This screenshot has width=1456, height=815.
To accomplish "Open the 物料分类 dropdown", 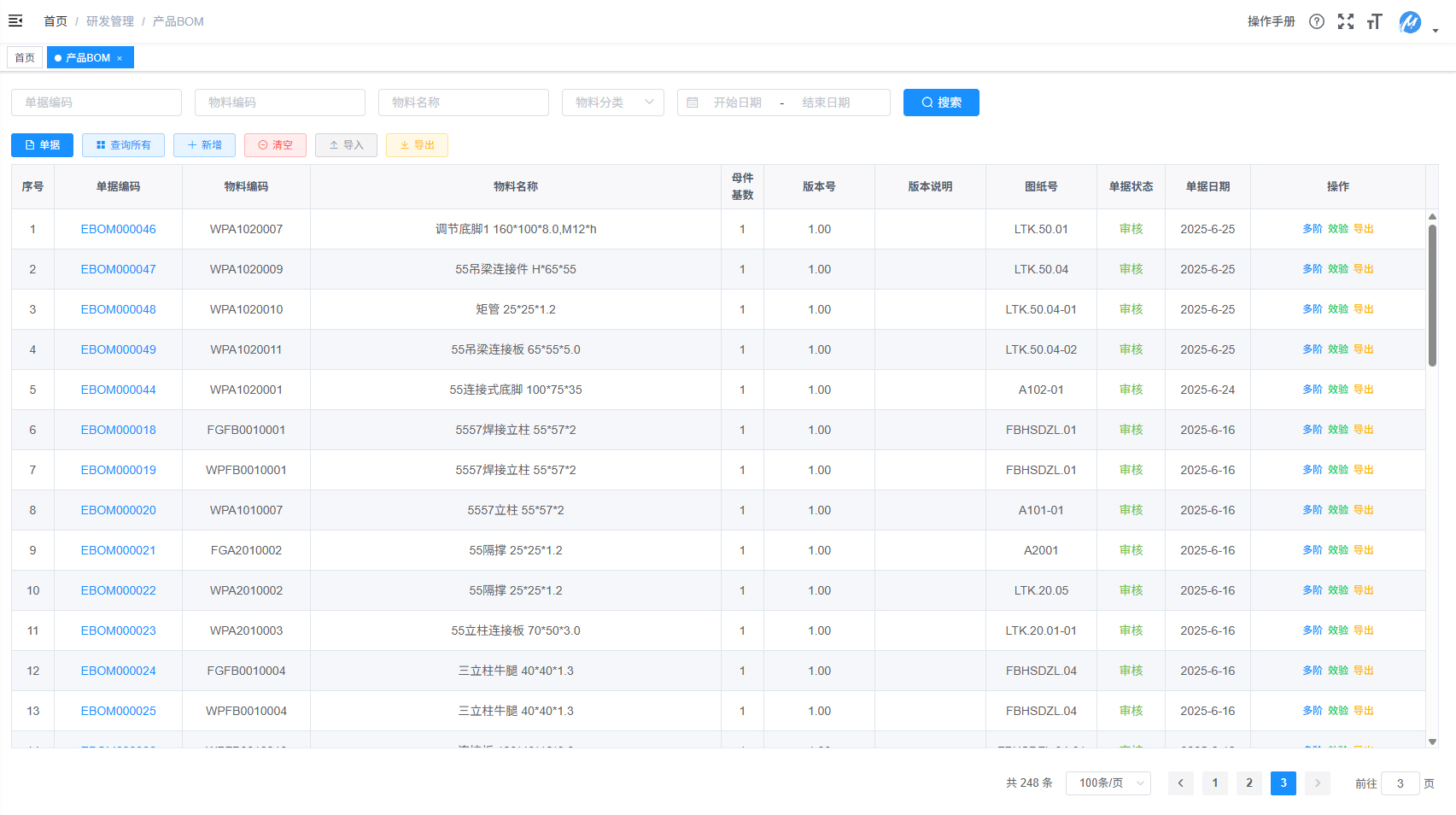I will point(613,103).
